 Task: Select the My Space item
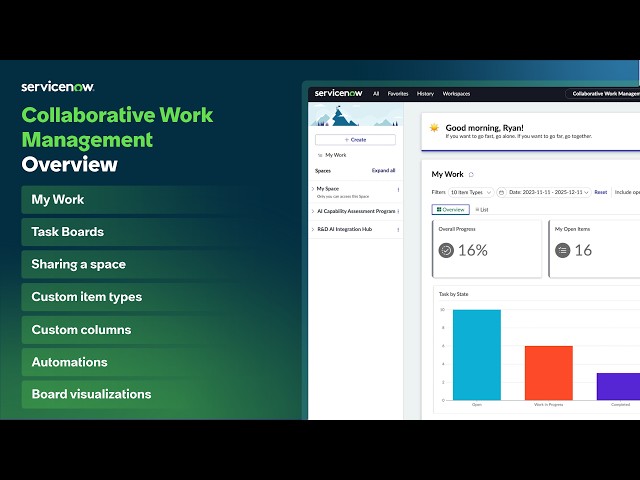[328, 189]
